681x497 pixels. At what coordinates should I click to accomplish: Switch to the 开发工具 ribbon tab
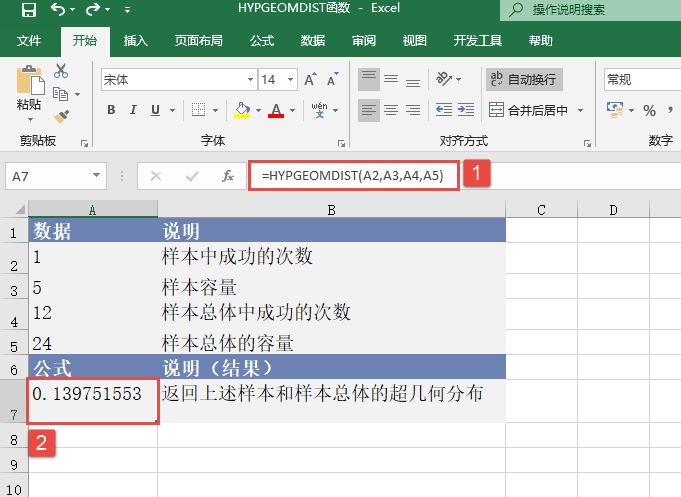click(477, 41)
